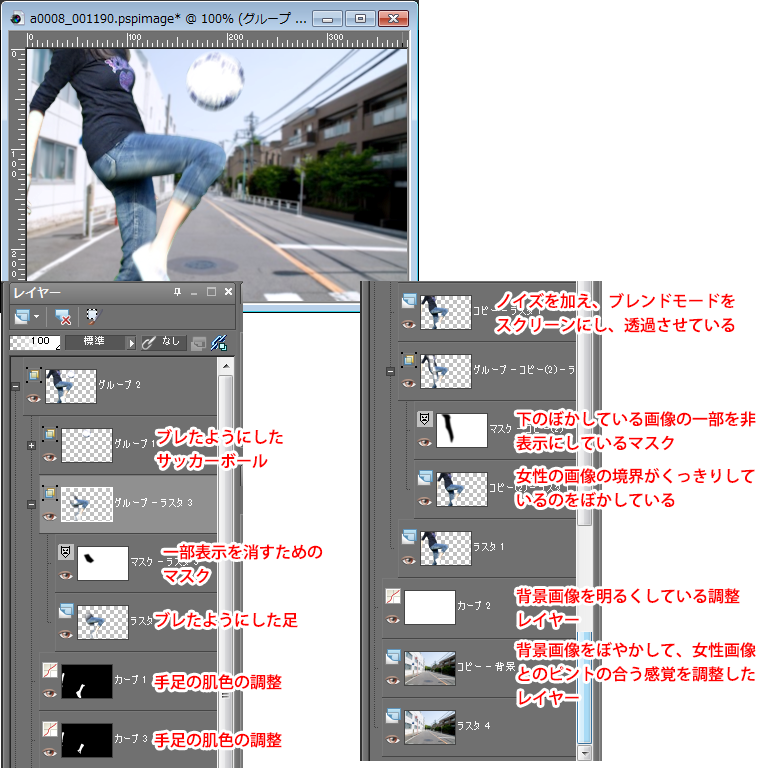The width and height of the screenshot is (770, 770).
Task: Toggle visibility of グループ - ラスタ 3
Action: point(50,516)
